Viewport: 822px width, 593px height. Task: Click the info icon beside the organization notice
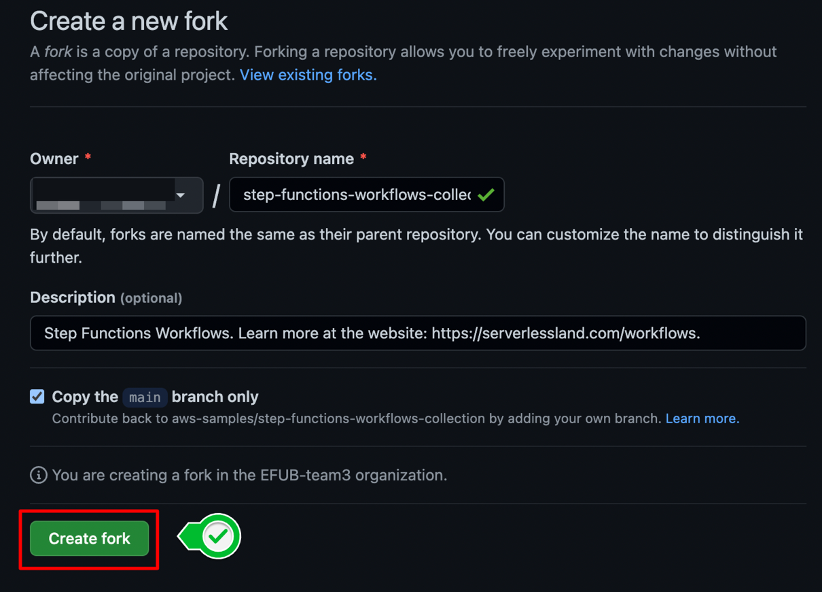click(x=39, y=475)
